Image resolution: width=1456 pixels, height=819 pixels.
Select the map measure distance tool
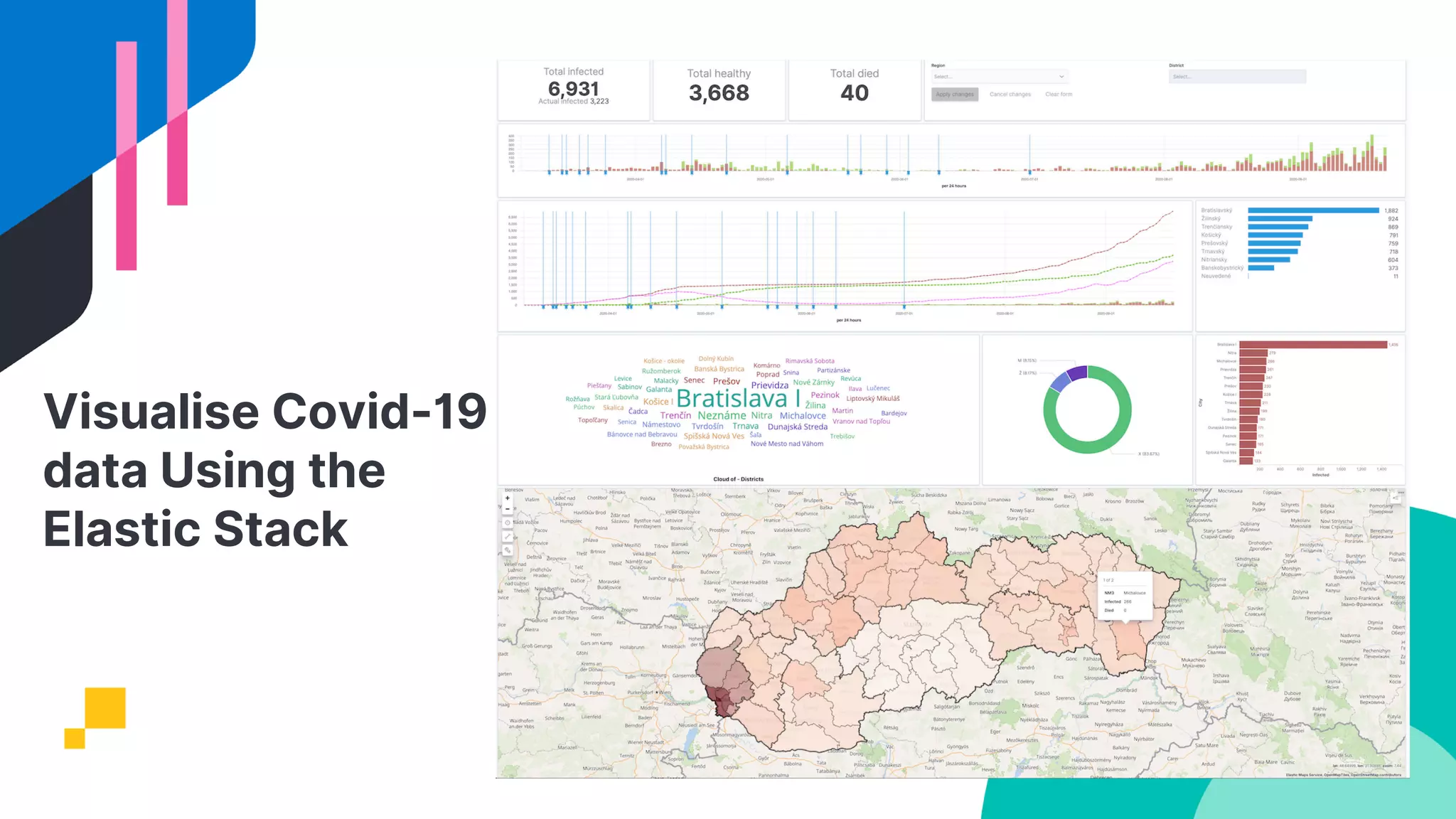coord(508,537)
